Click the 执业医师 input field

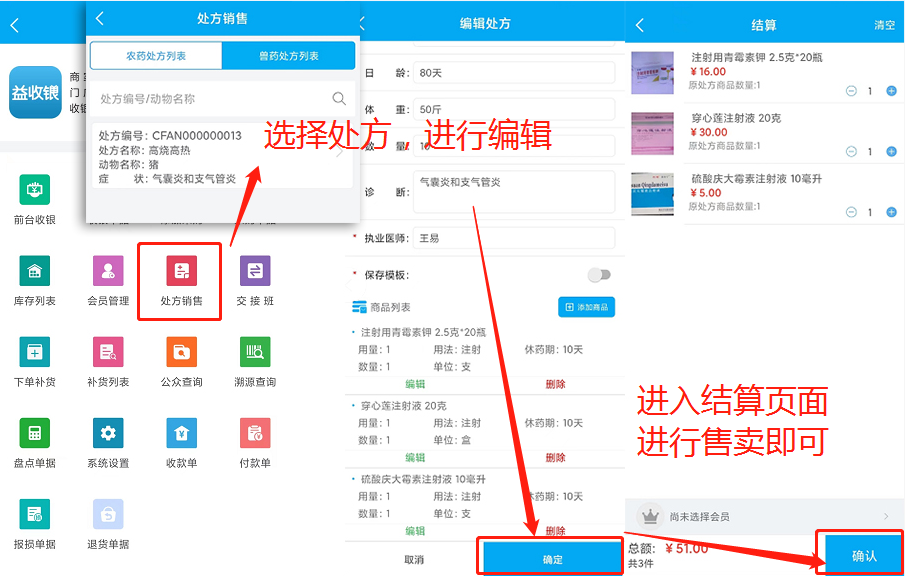514,238
